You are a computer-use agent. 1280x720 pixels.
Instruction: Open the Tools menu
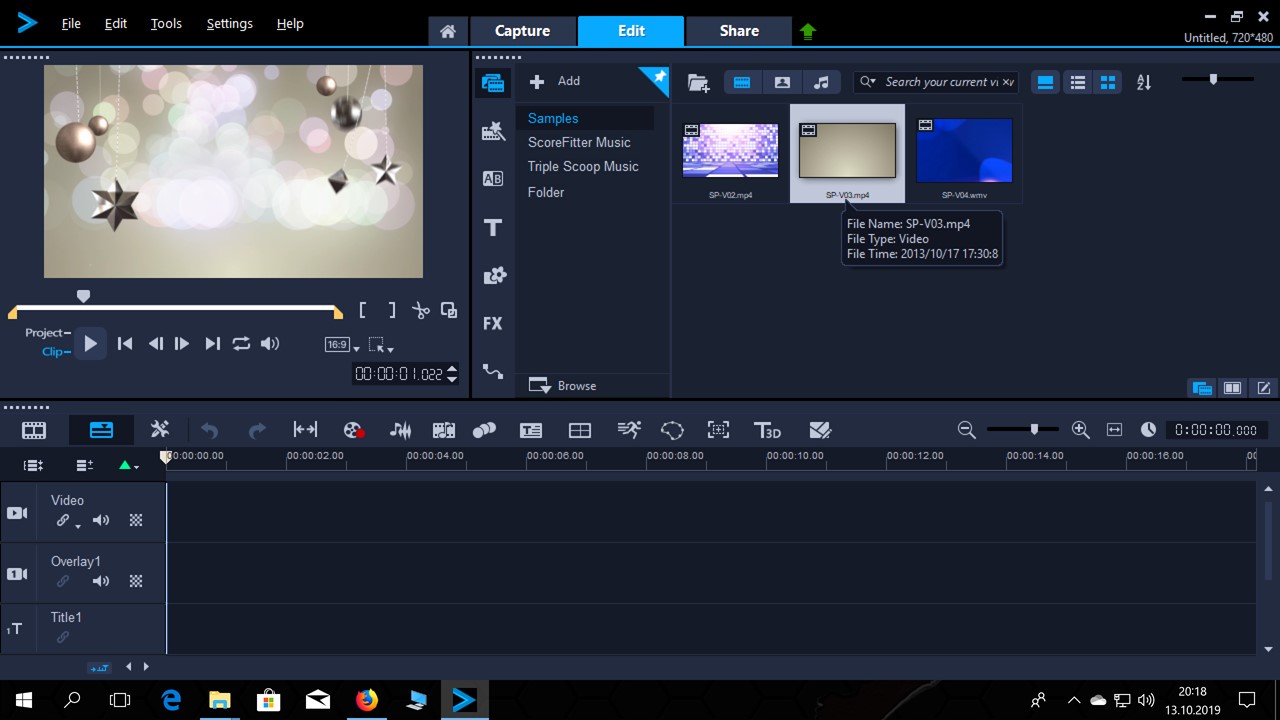[x=166, y=23]
